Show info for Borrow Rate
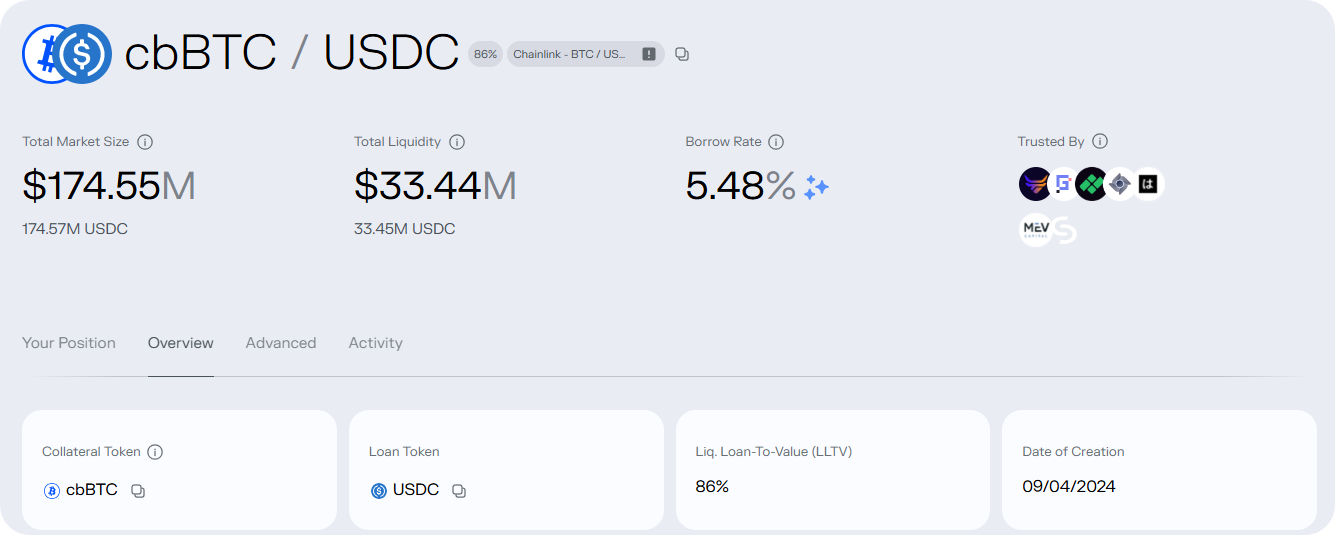Screen dimensions: 1335x535 tap(776, 142)
